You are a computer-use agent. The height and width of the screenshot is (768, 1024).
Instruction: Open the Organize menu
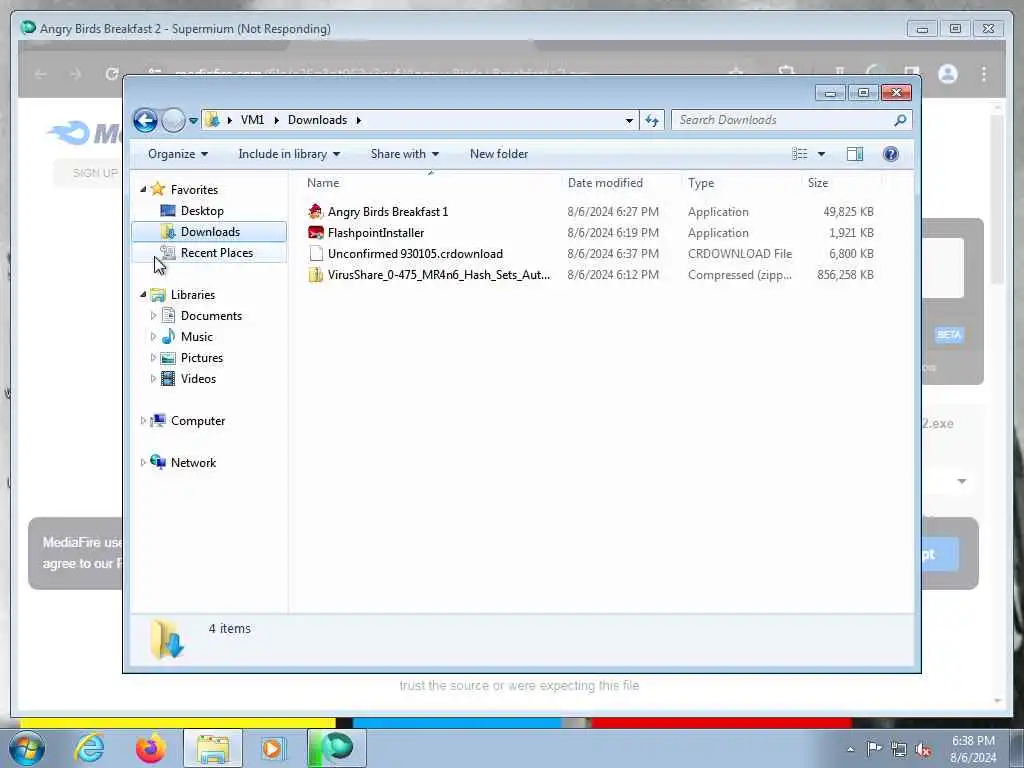pyautogui.click(x=178, y=154)
